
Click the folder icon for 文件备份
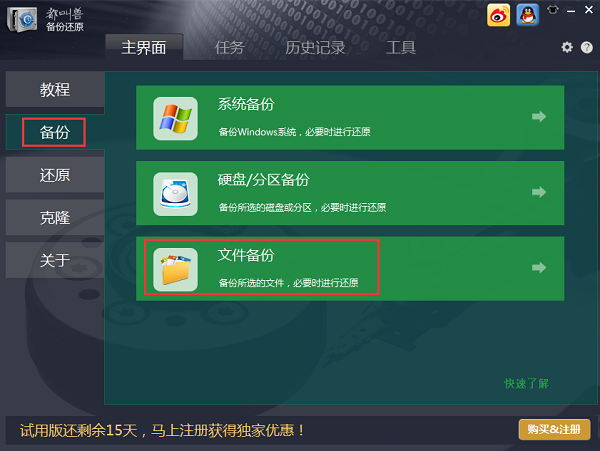tap(175, 270)
